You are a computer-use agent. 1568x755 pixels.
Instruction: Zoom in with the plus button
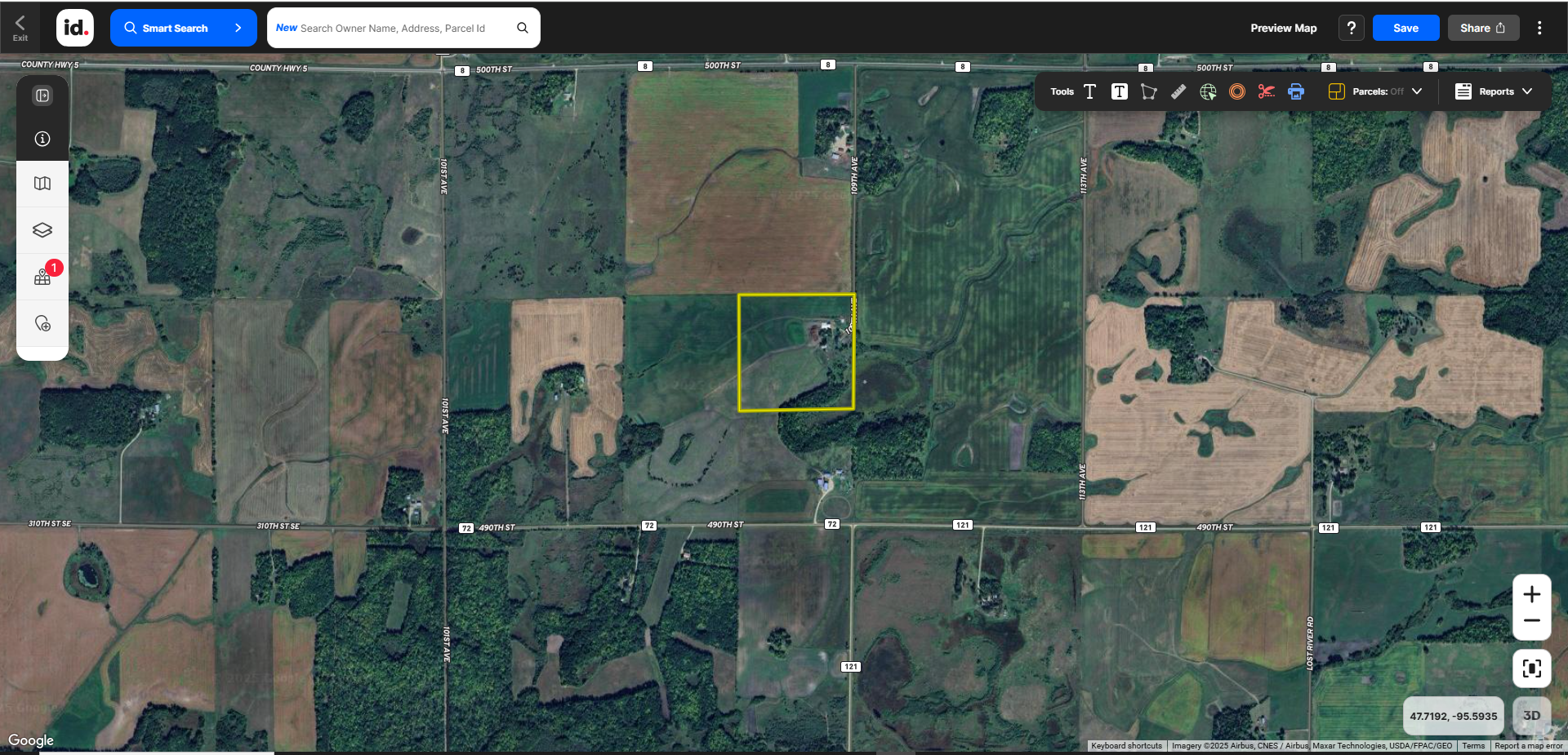pos(1532,594)
